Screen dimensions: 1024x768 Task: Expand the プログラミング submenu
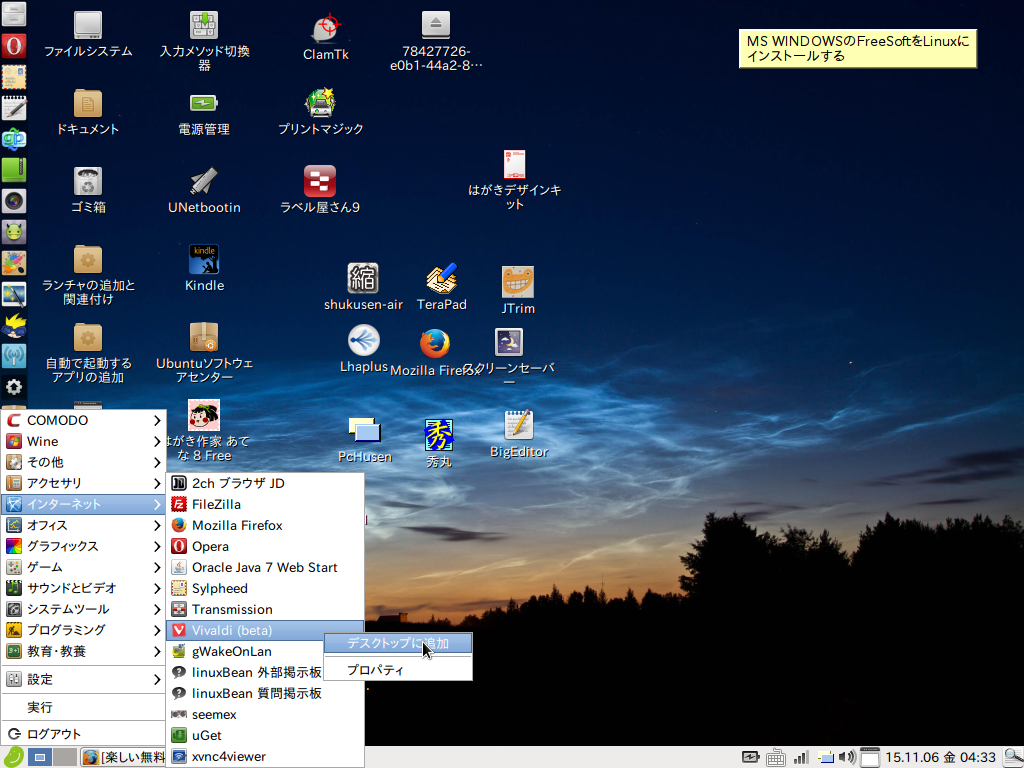point(84,630)
